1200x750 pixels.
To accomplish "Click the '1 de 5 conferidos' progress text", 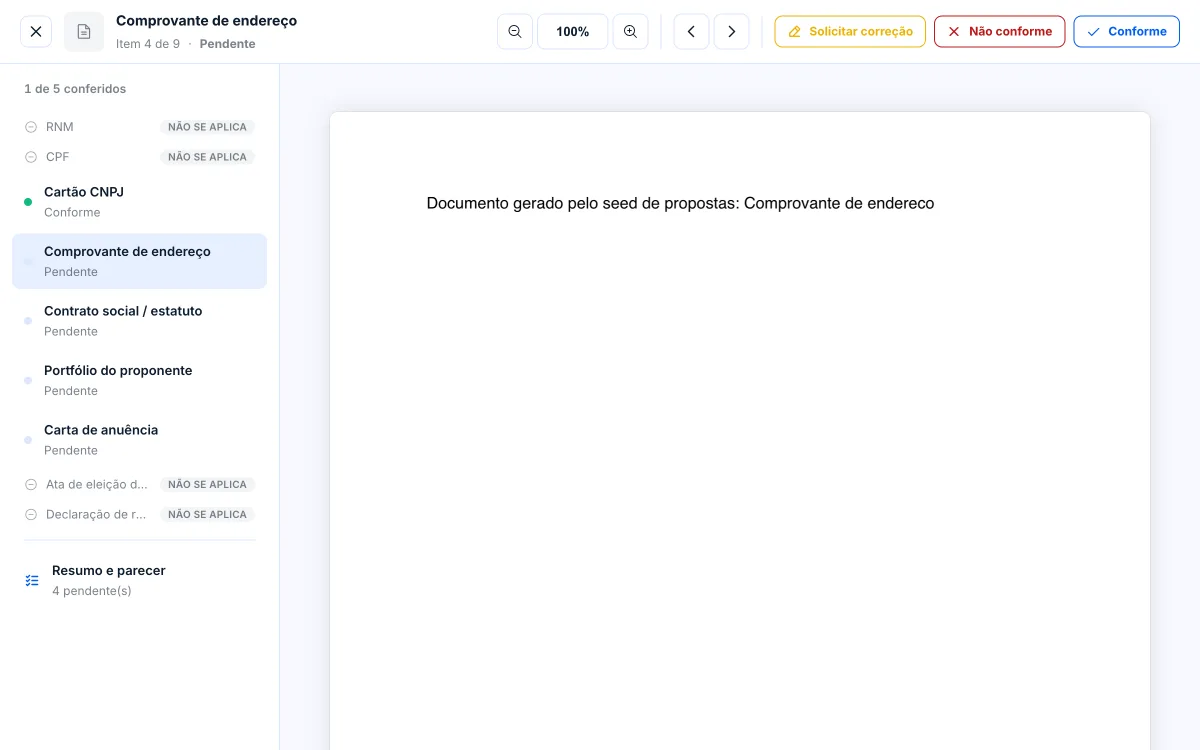I will (x=75, y=89).
